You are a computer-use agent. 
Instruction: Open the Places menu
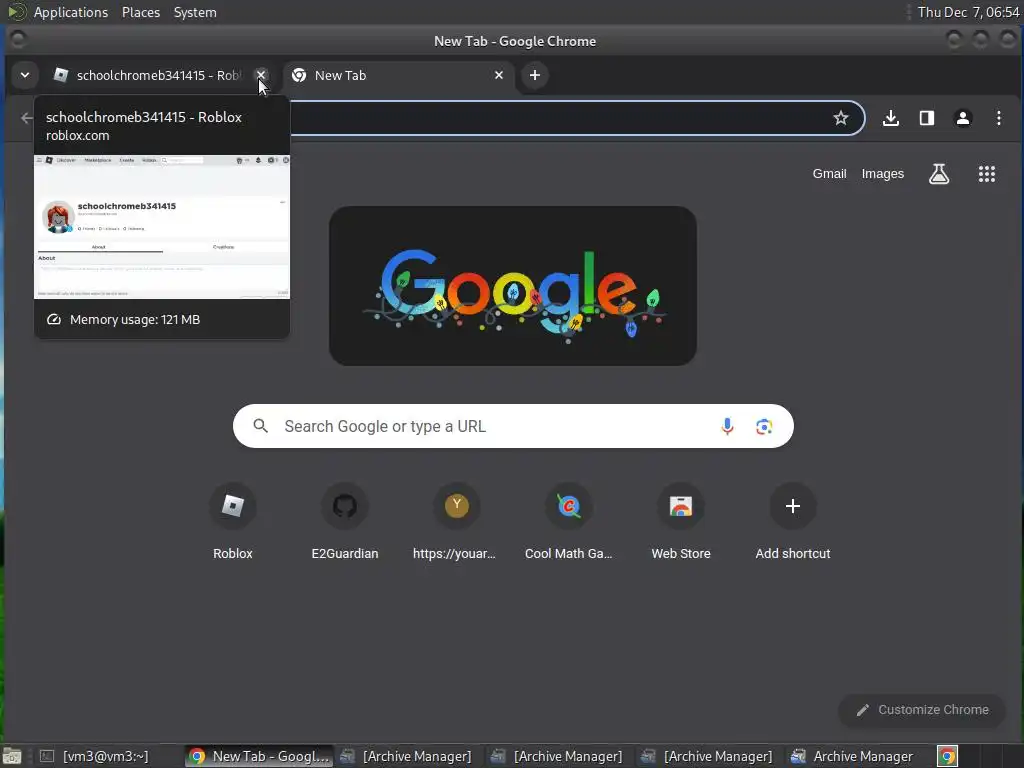coord(141,12)
